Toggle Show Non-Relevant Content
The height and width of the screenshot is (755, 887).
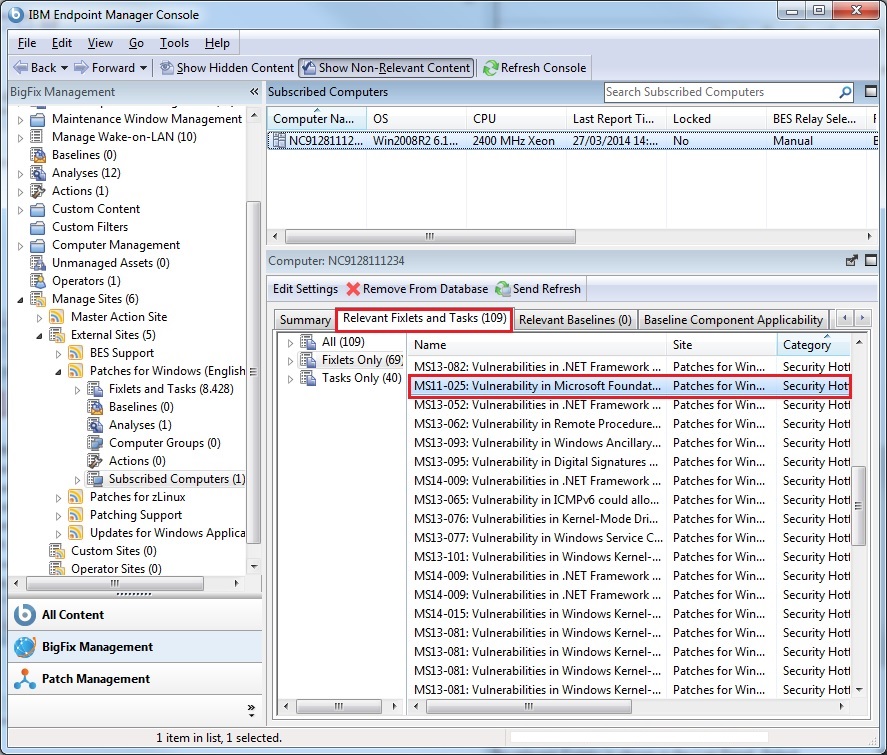coord(386,68)
